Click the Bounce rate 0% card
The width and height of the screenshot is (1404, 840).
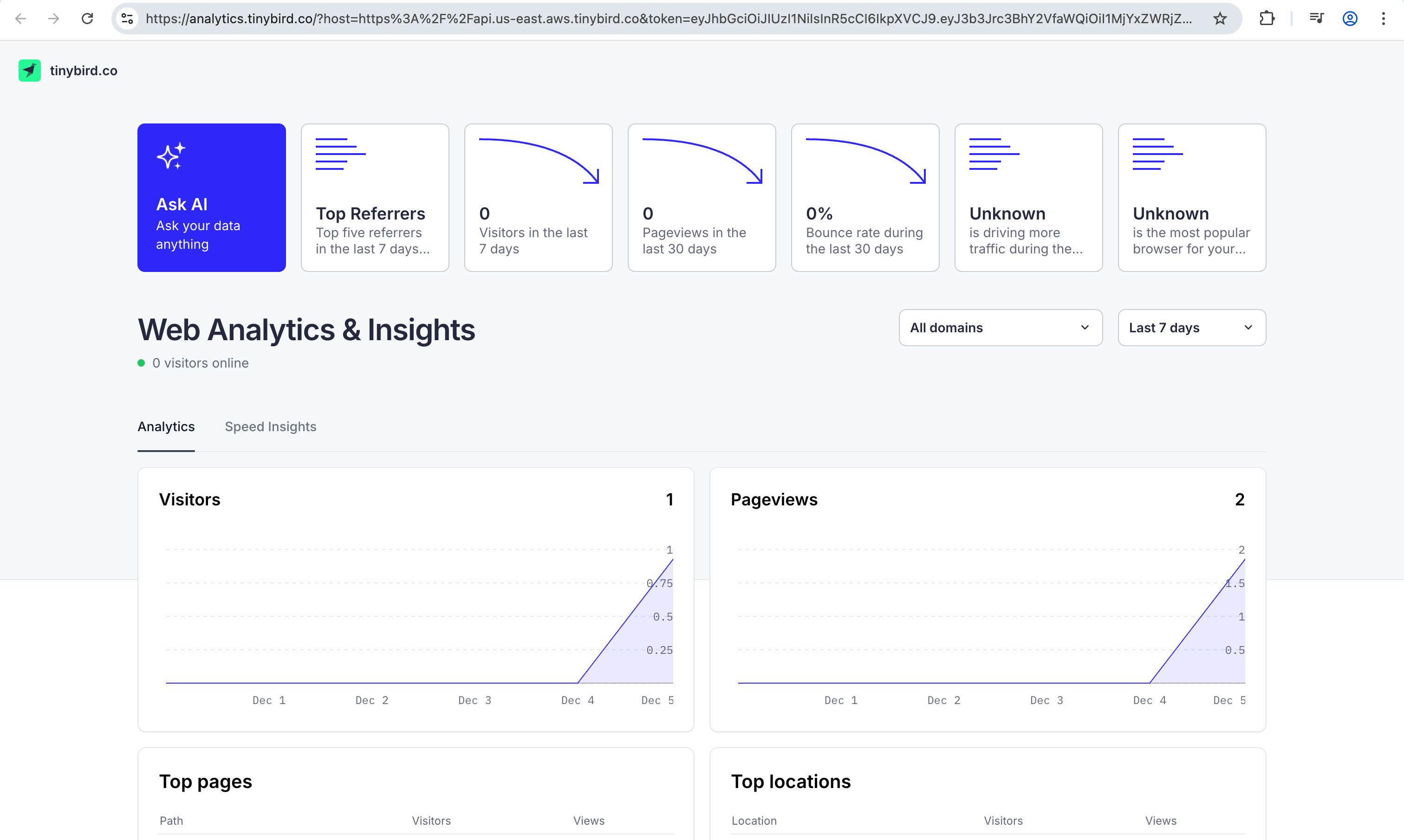click(864, 198)
